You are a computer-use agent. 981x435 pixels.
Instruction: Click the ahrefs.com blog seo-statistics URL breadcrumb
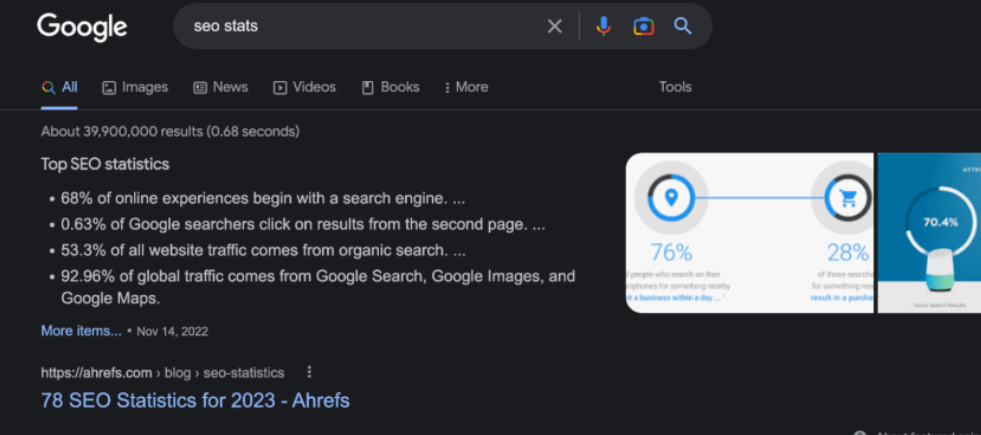tap(163, 373)
